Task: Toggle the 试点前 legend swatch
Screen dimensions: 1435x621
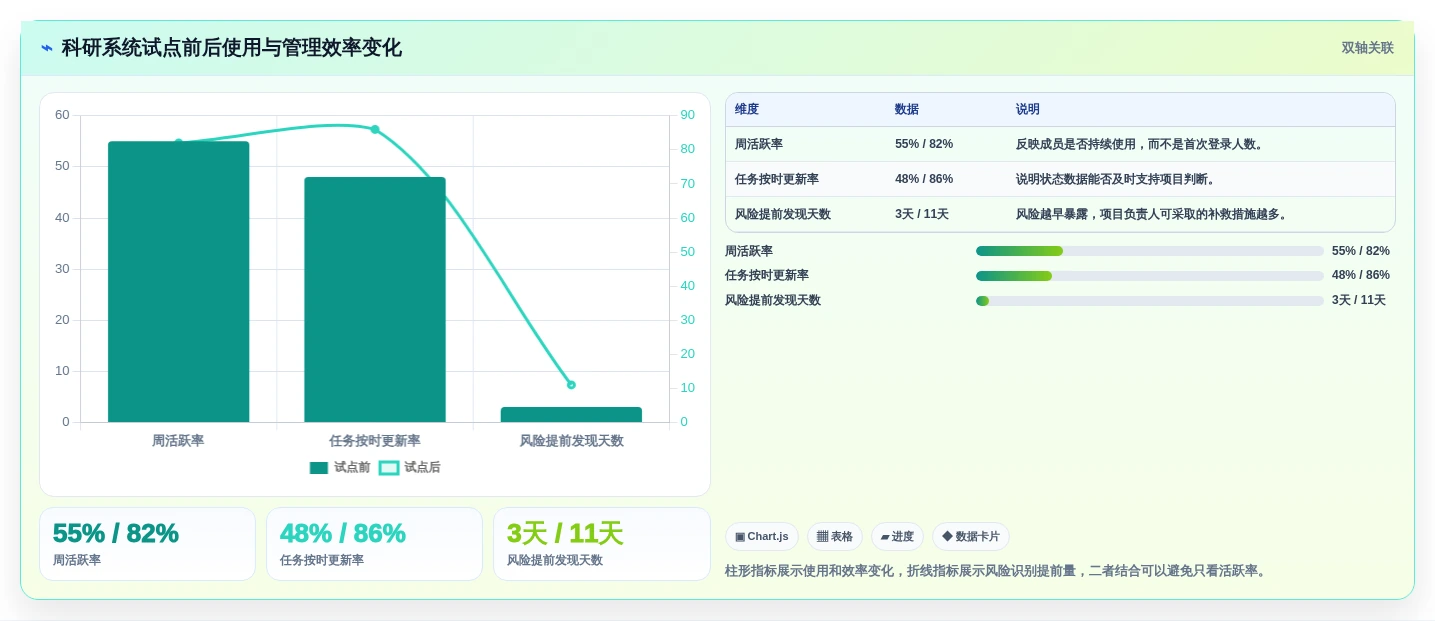Action: tap(319, 467)
